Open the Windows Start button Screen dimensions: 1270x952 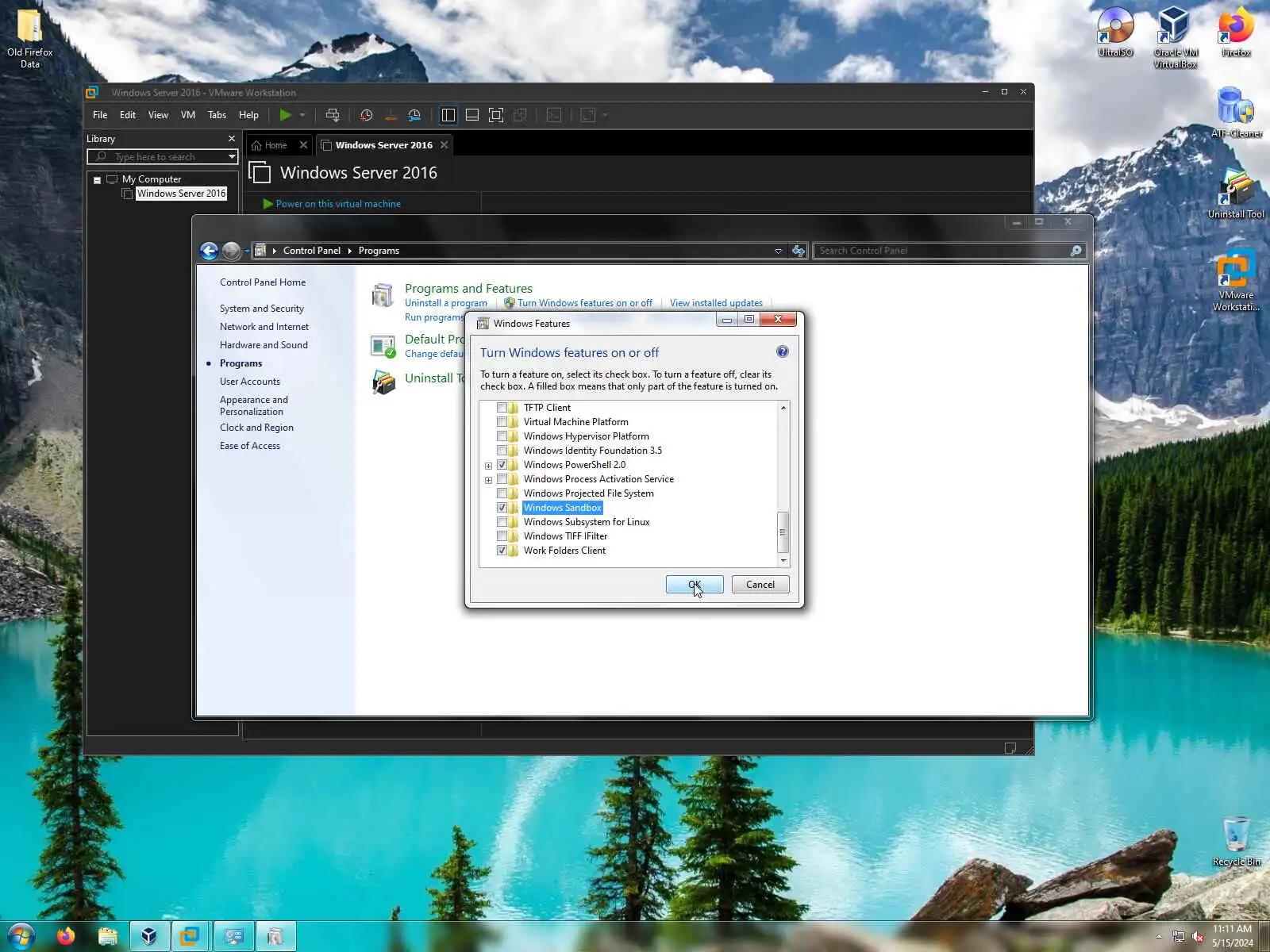coord(21,936)
